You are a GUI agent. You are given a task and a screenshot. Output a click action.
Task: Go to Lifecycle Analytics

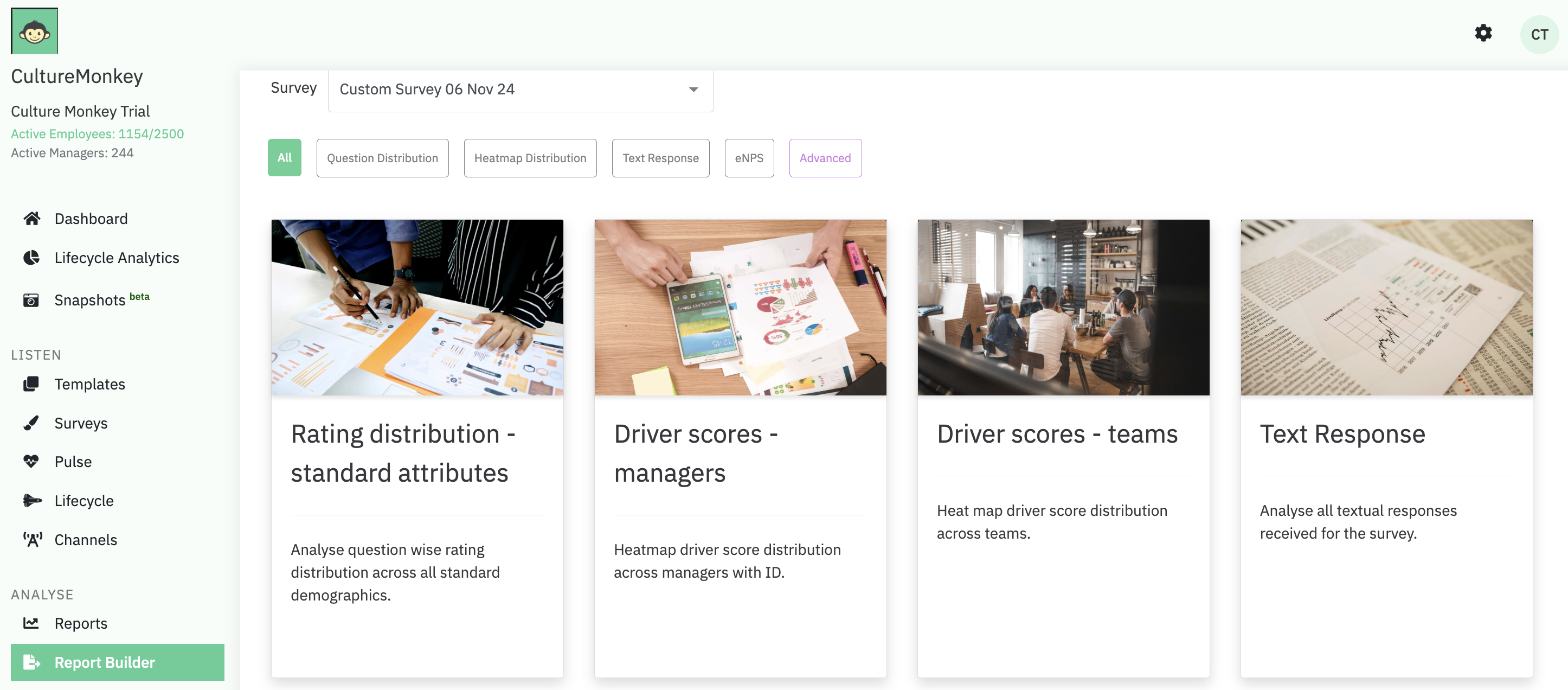[x=118, y=258]
